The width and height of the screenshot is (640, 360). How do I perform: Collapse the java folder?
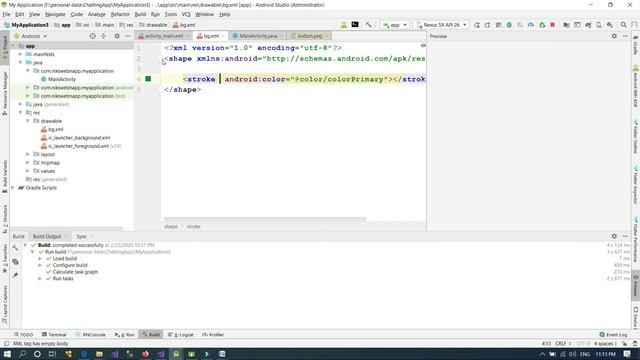20,62
